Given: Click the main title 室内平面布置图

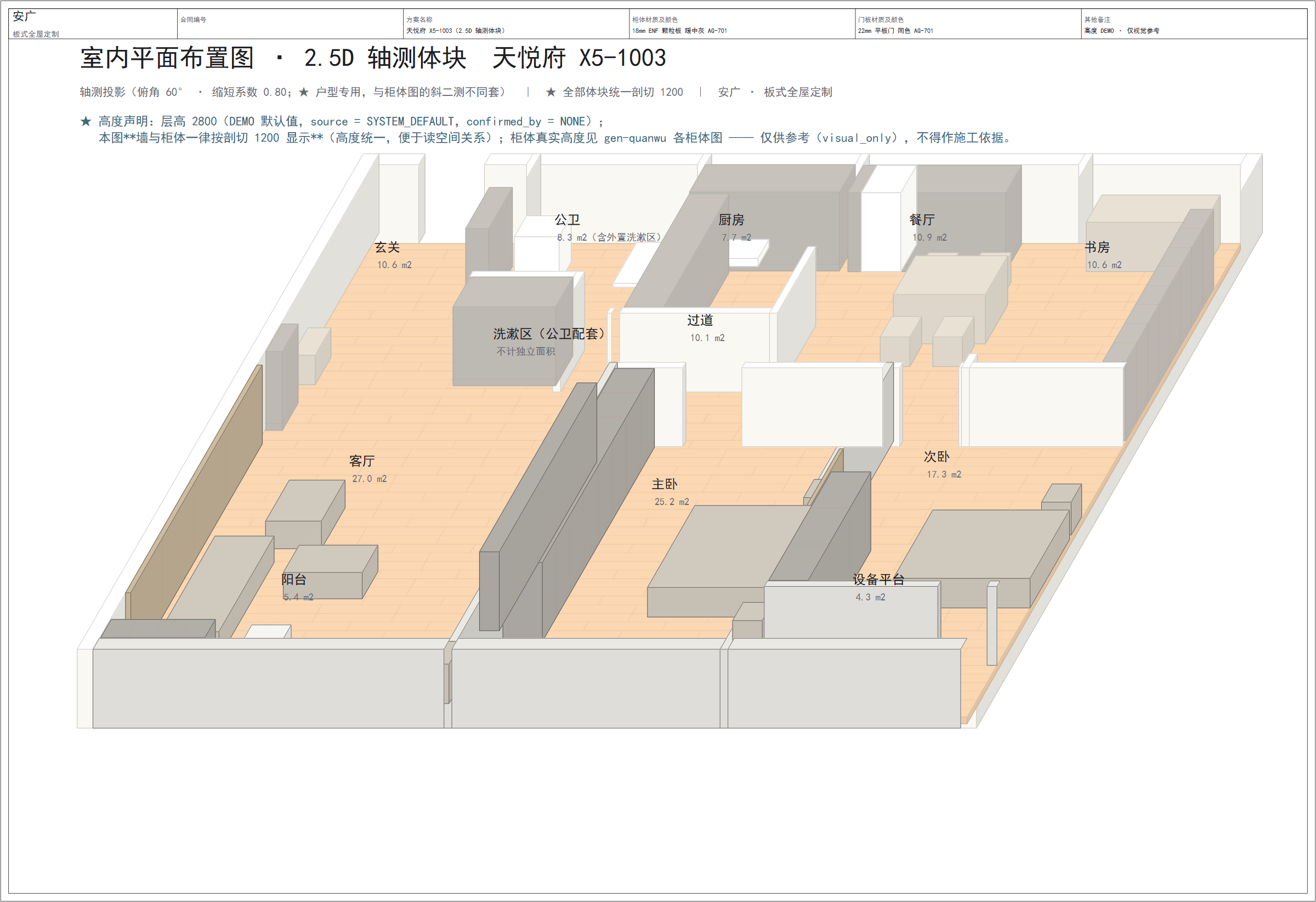Looking at the screenshot, I should tap(167, 58).
